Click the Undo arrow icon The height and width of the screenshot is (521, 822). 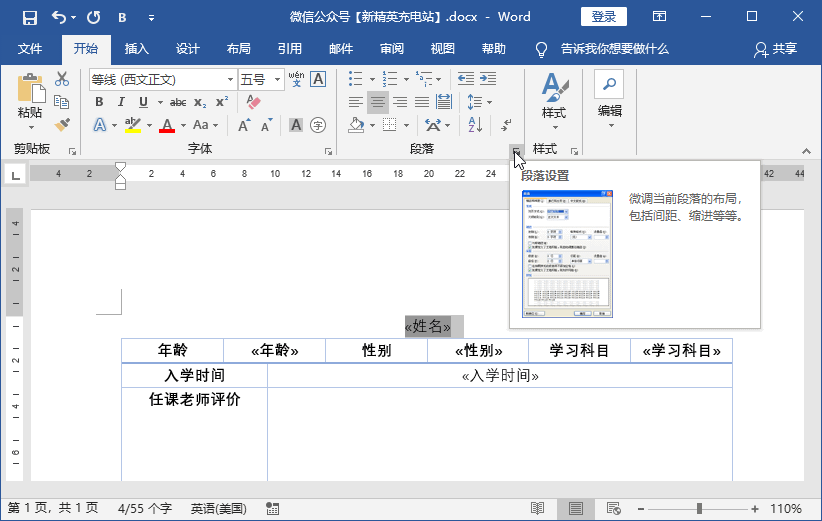pyautogui.click(x=59, y=18)
